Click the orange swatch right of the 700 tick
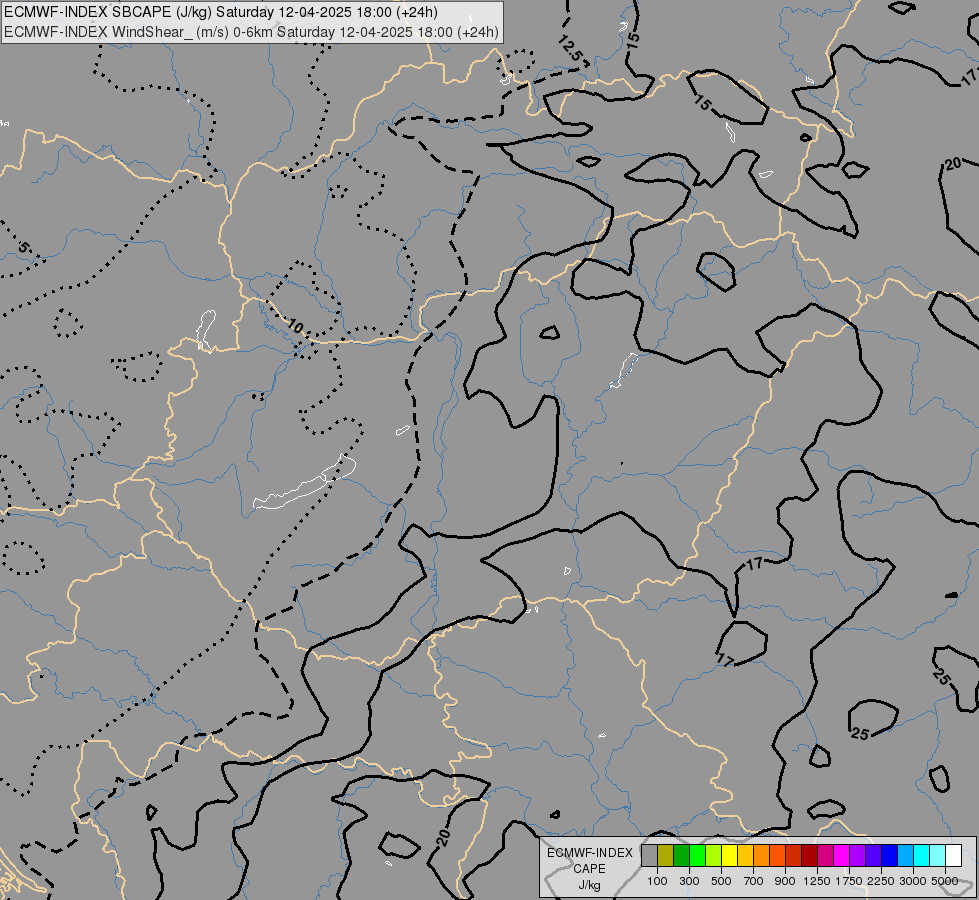This screenshot has height=900, width=979. click(x=761, y=856)
